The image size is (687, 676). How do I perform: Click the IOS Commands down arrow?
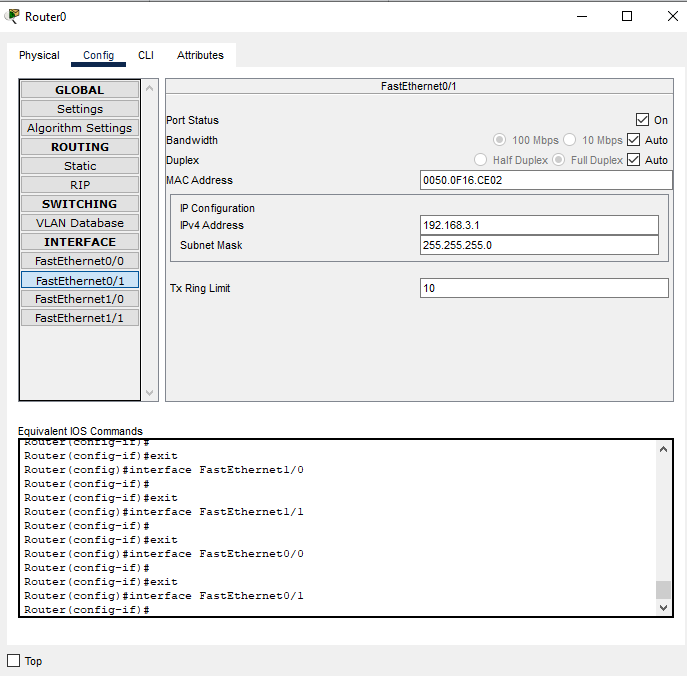[x=663, y=608]
